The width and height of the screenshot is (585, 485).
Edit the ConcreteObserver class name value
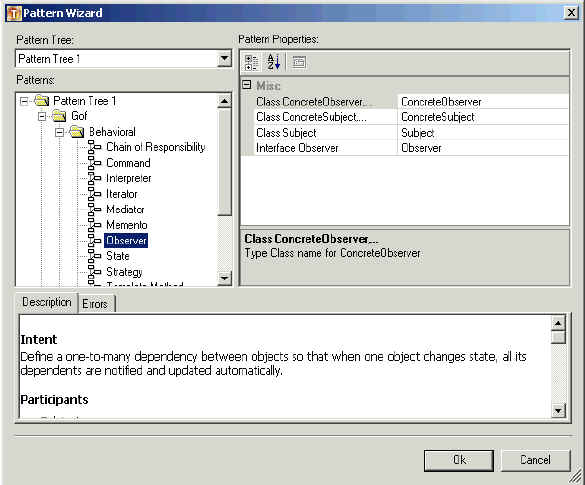tap(483, 102)
